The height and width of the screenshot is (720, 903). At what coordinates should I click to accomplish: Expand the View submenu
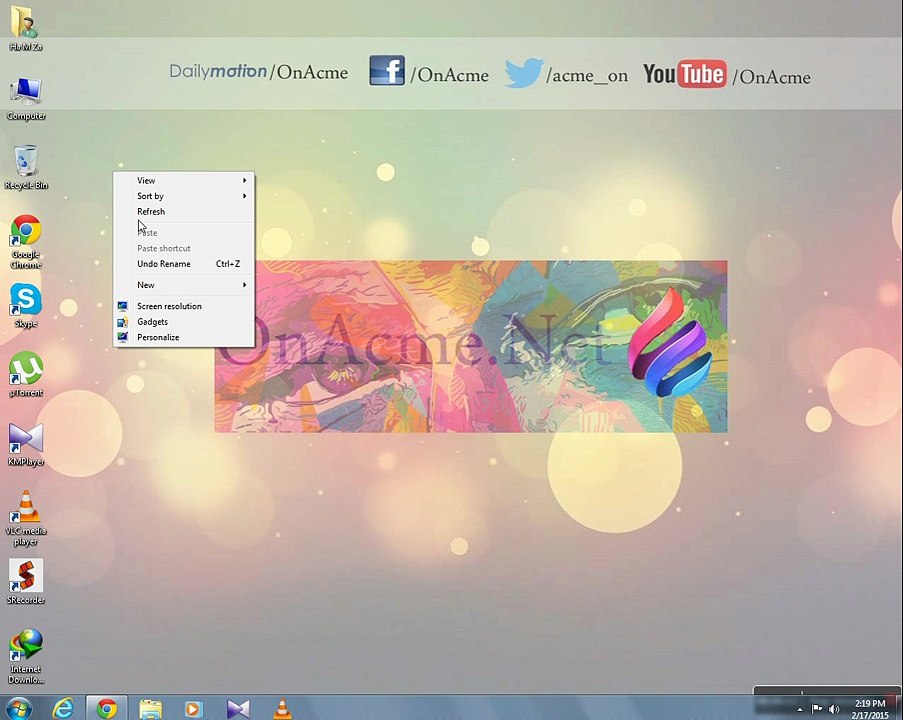[x=184, y=180]
